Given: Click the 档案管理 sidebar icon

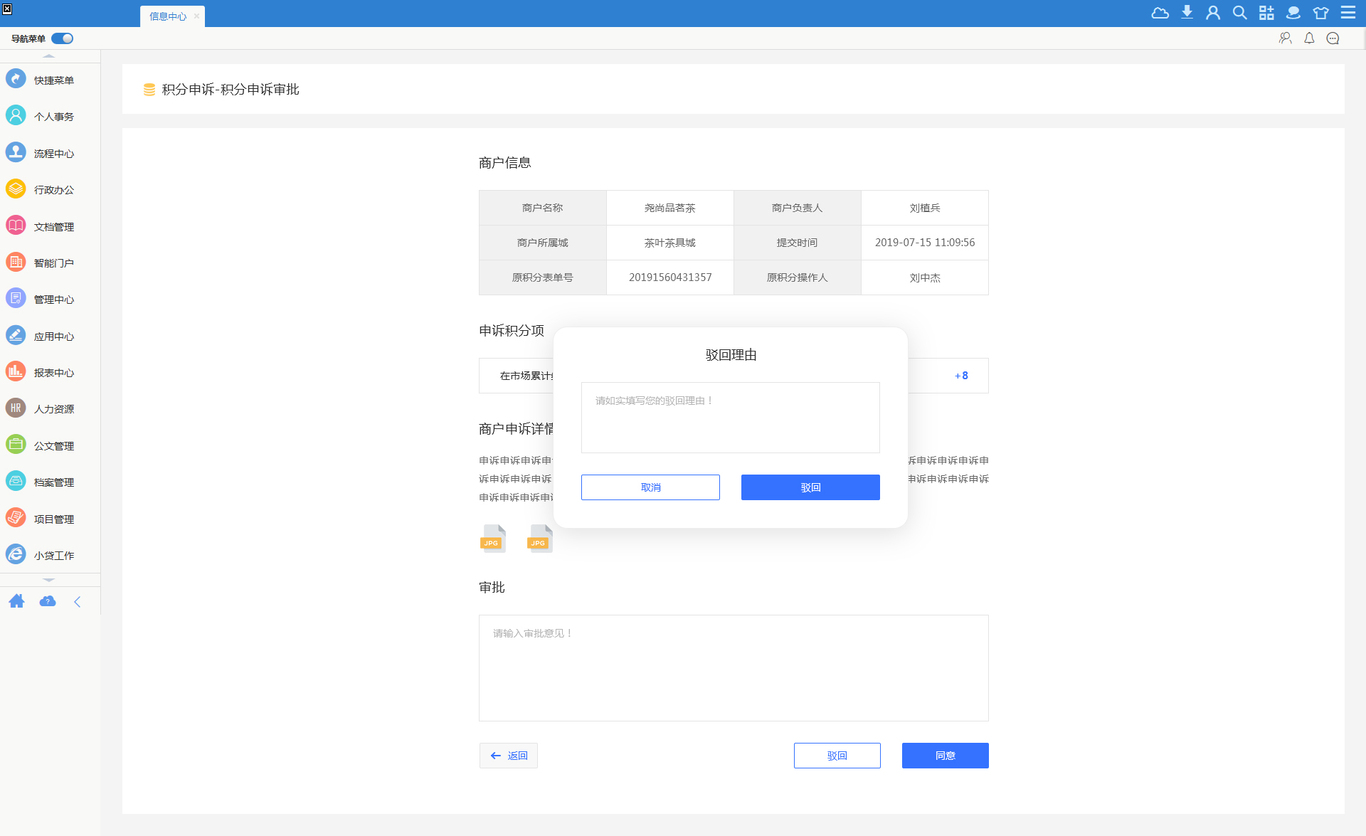Looking at the screenshot, I should (x=16, y=481).
